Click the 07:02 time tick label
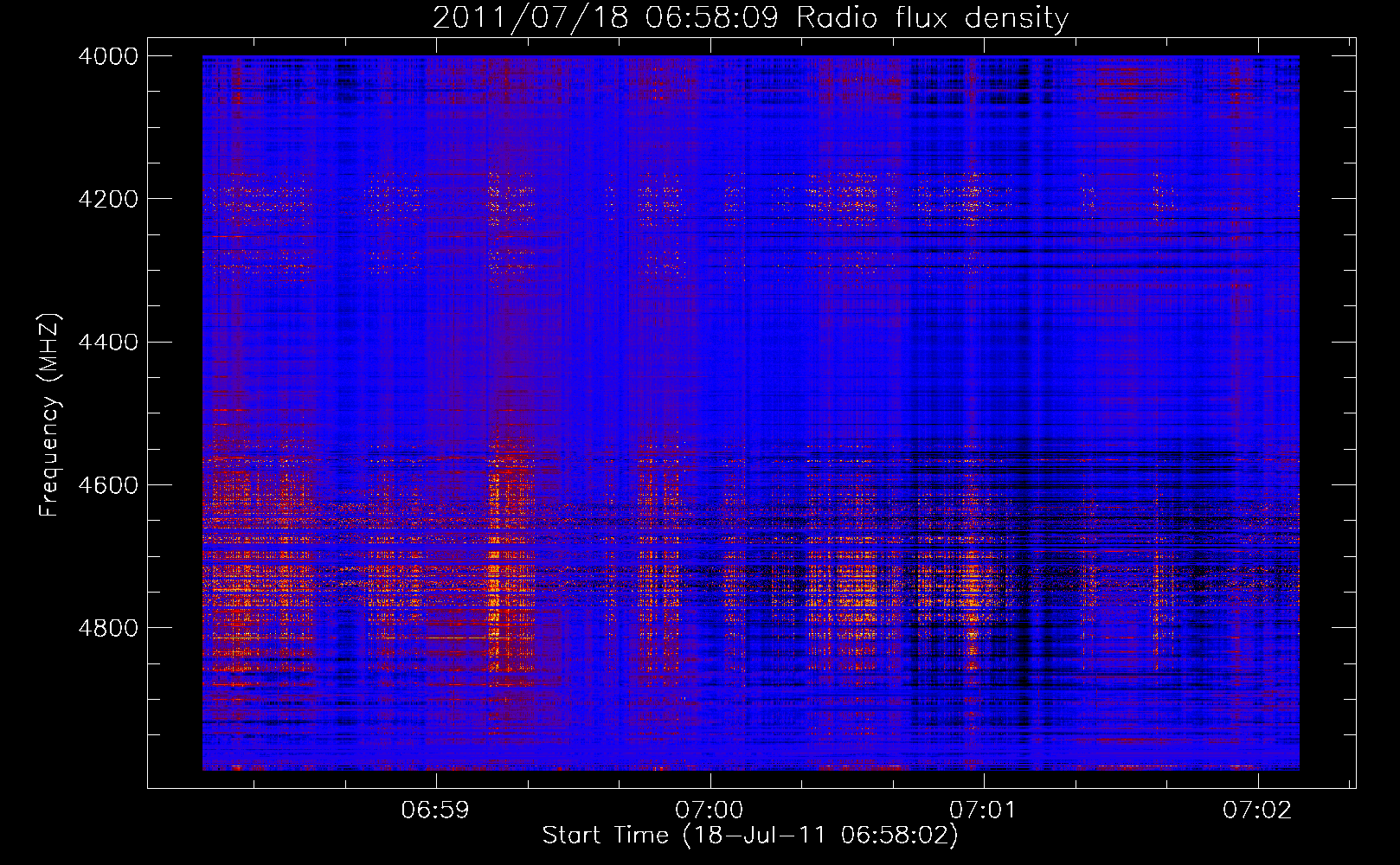Image resolution: width=1400 pixels, height=865 pixels. pos(1257,811)
